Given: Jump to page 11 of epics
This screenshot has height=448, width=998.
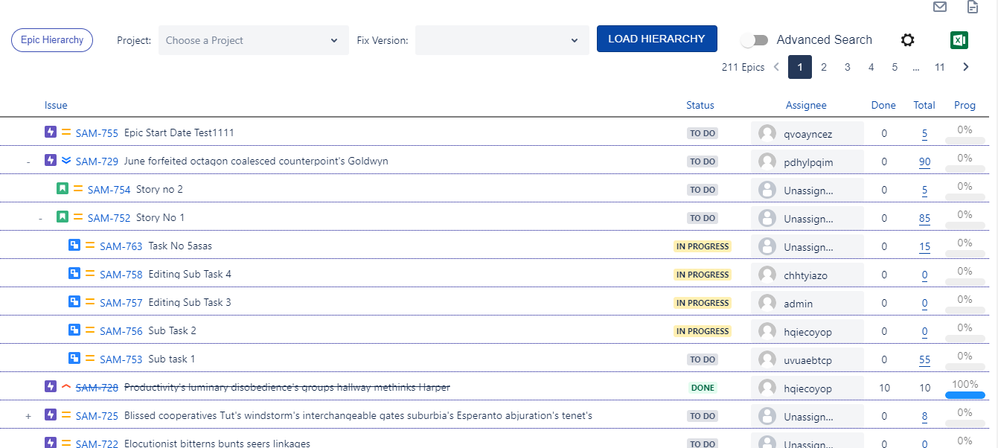Looking at the screenshot, I should tap(939, 67).
